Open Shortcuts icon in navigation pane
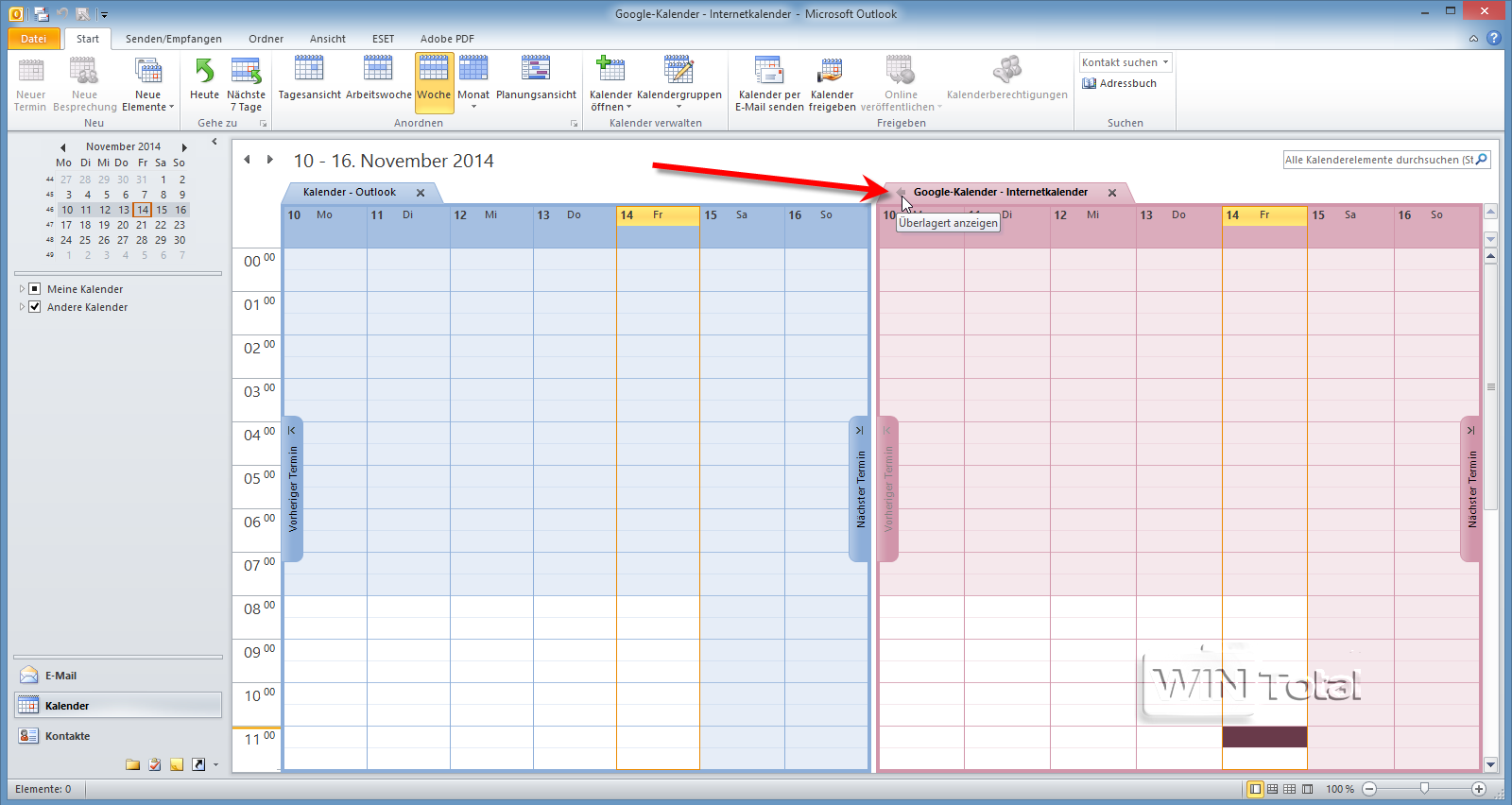Image resolution: width=1512 pixels, height=805 pixels. point(198,764)
